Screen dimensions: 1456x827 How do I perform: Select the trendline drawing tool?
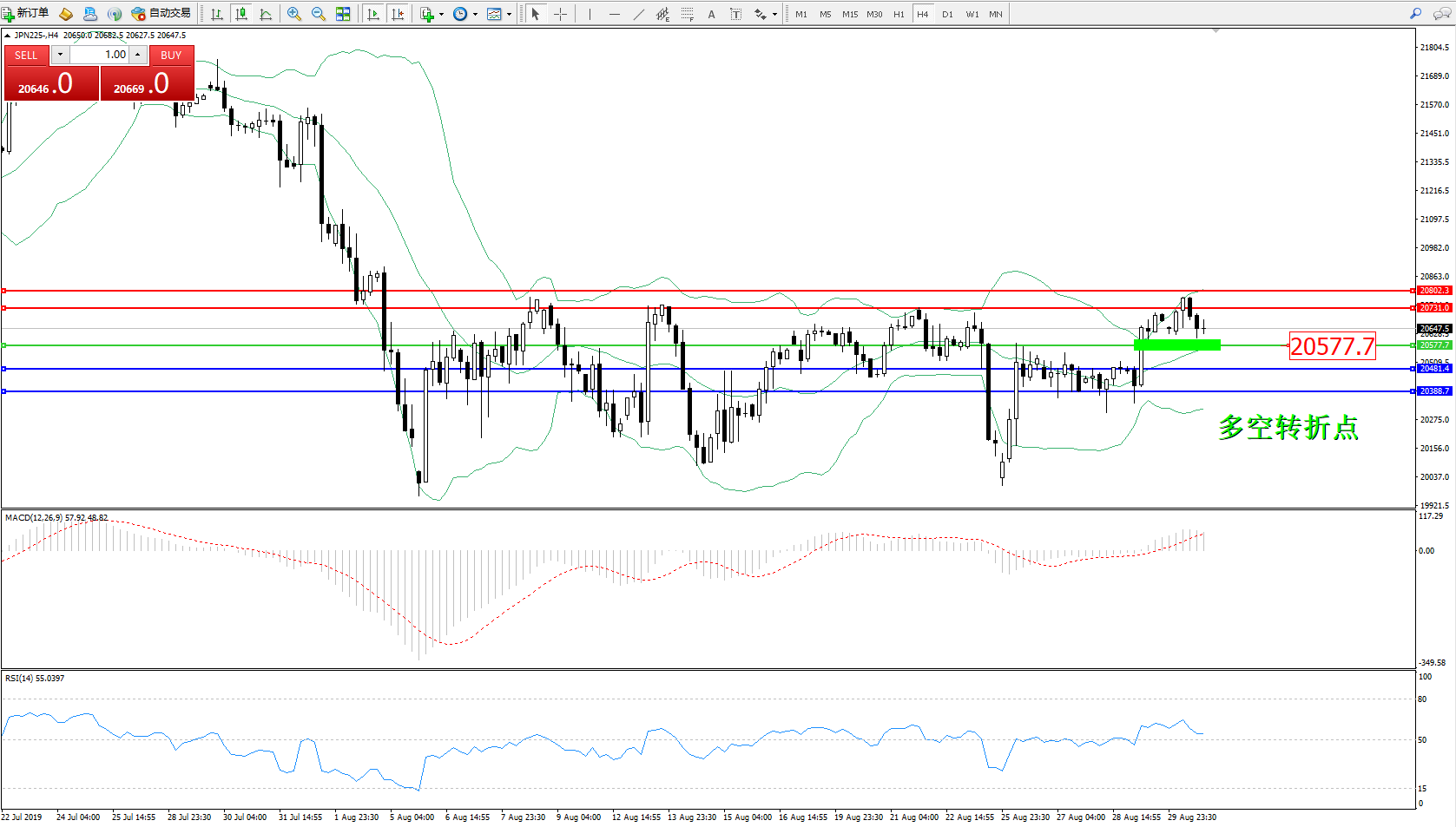[x=639, y=14]
